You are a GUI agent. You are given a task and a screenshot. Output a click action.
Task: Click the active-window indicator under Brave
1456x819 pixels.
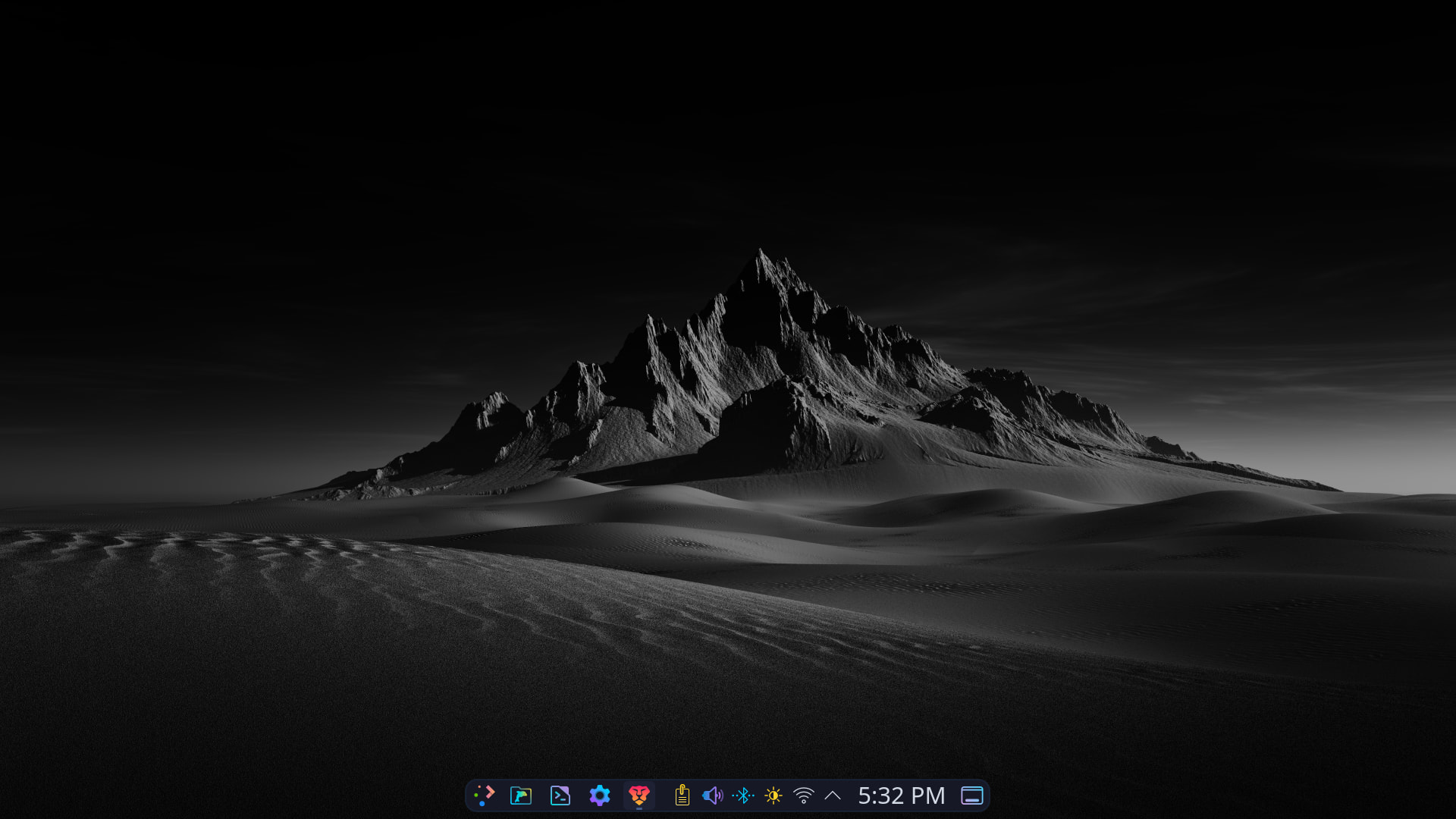tap(639, 809)
